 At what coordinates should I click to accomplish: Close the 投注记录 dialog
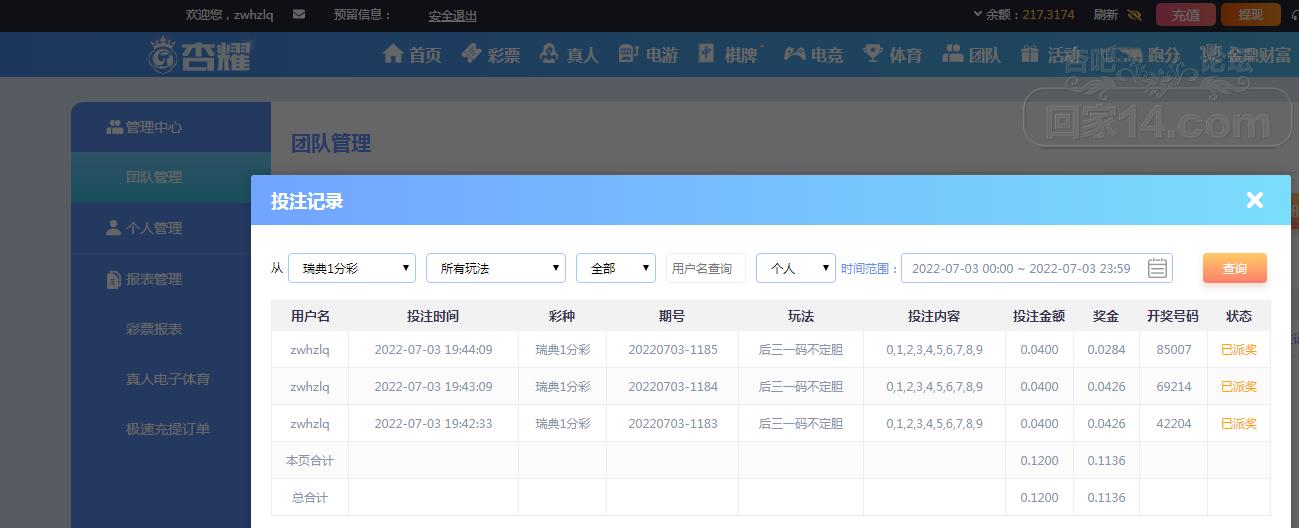(x=1254, y=200)
